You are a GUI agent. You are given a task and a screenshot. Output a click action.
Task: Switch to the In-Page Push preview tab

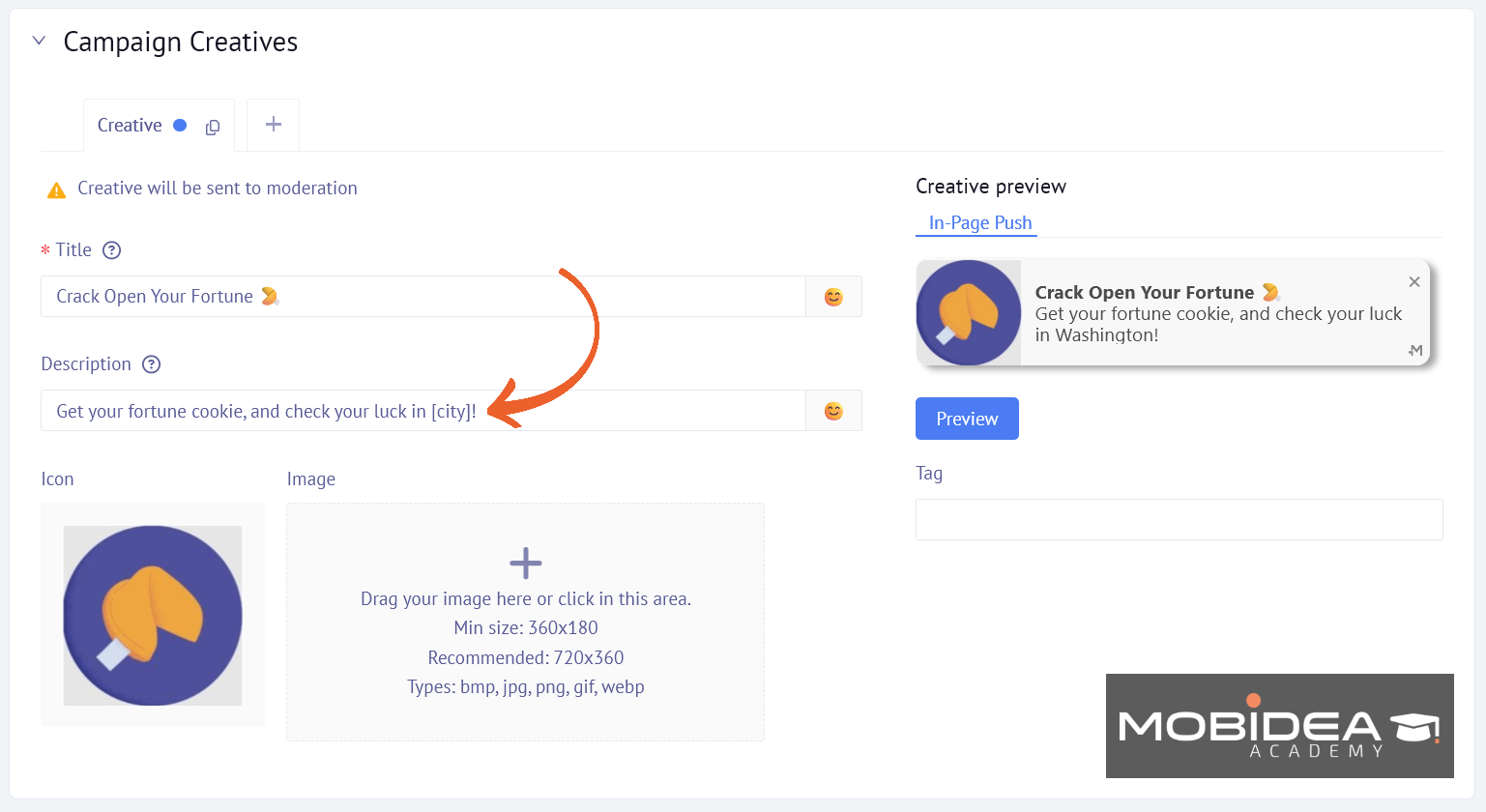point(980,223)
